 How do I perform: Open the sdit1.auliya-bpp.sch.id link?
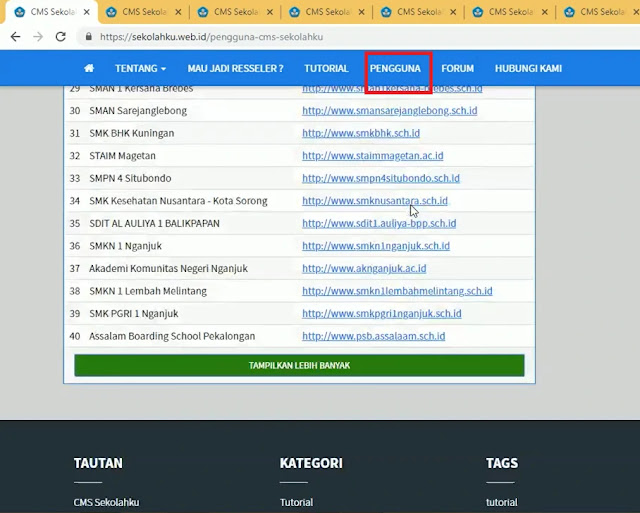click(x=379, y=223)
